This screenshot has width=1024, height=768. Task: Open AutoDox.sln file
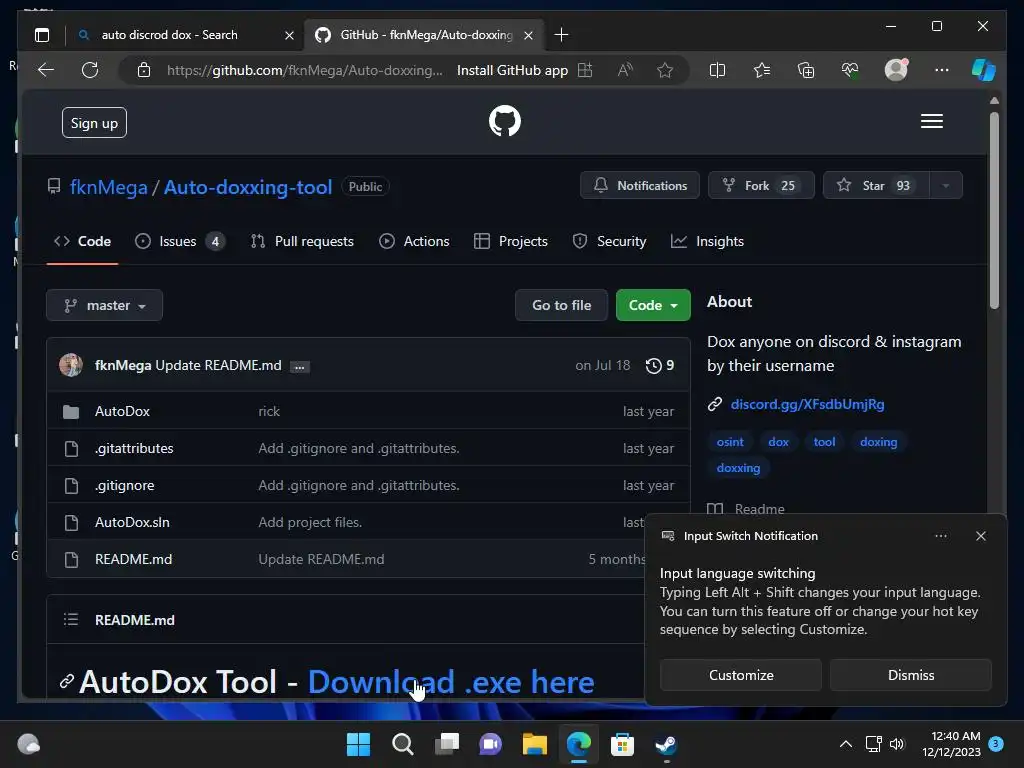click(x=132, y=522)
